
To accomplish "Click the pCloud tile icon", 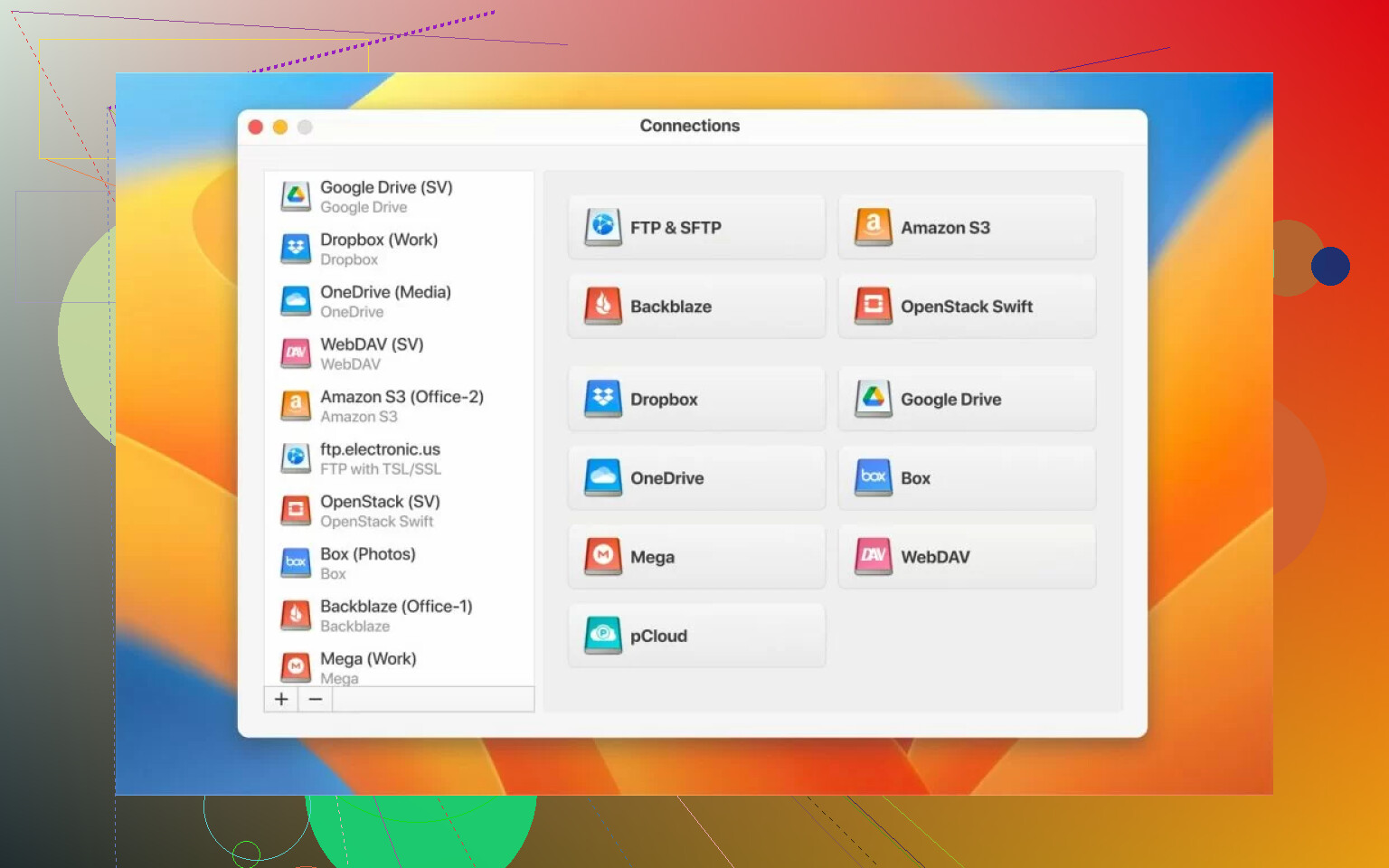I will [x=603, y=635].
